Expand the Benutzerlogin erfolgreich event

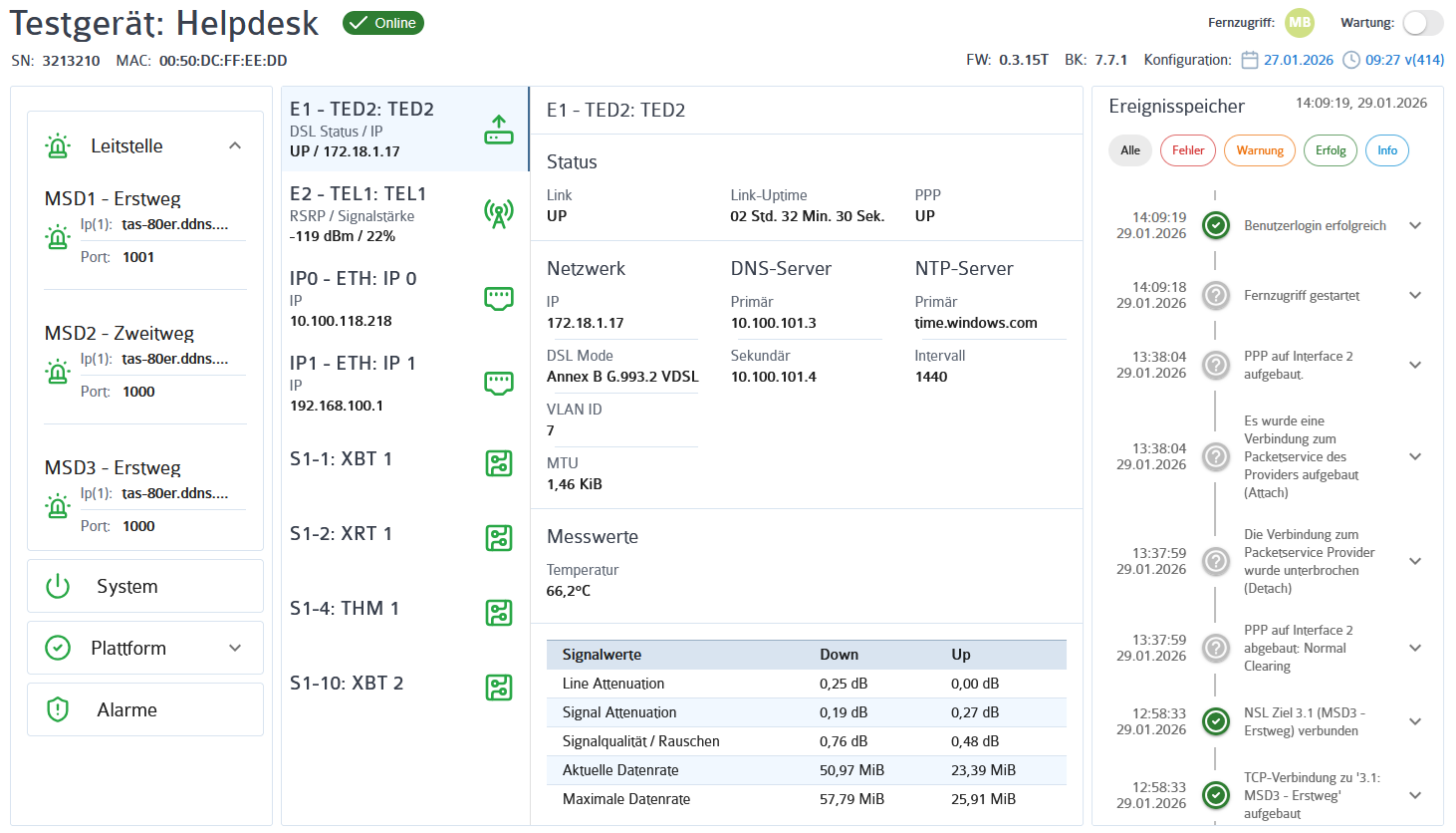(1415, 225)
